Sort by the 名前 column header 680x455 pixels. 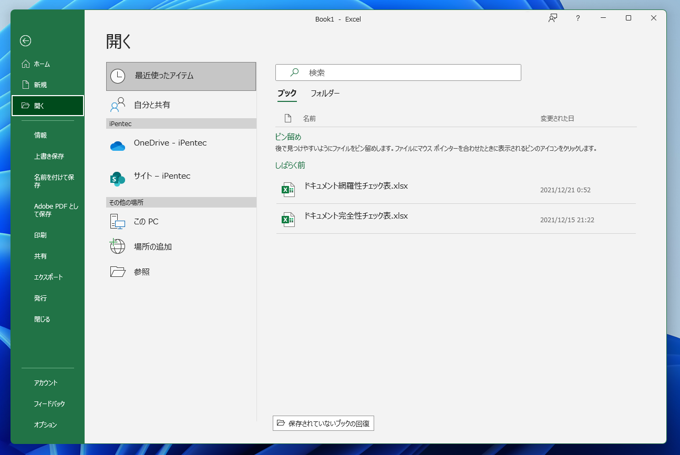coord(309,118)
